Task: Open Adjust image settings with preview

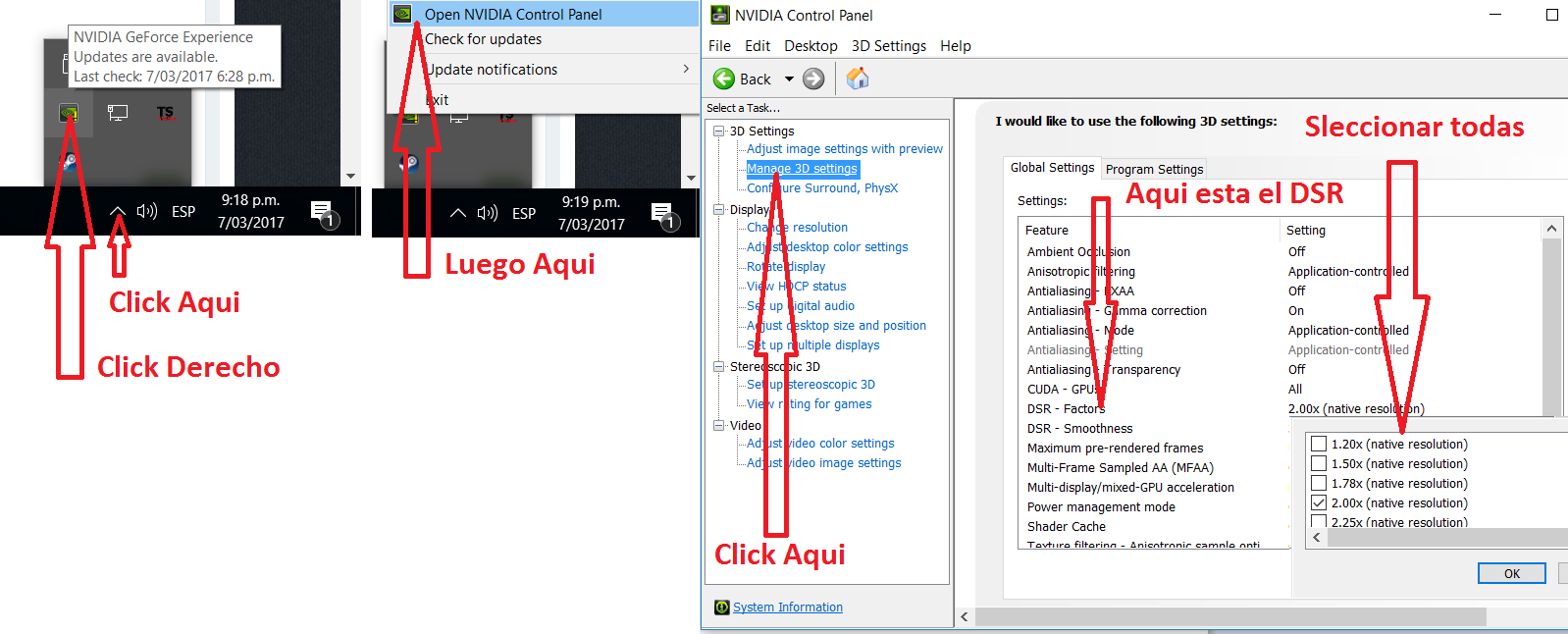Action: pyautogui.click(x=845, y=149)
